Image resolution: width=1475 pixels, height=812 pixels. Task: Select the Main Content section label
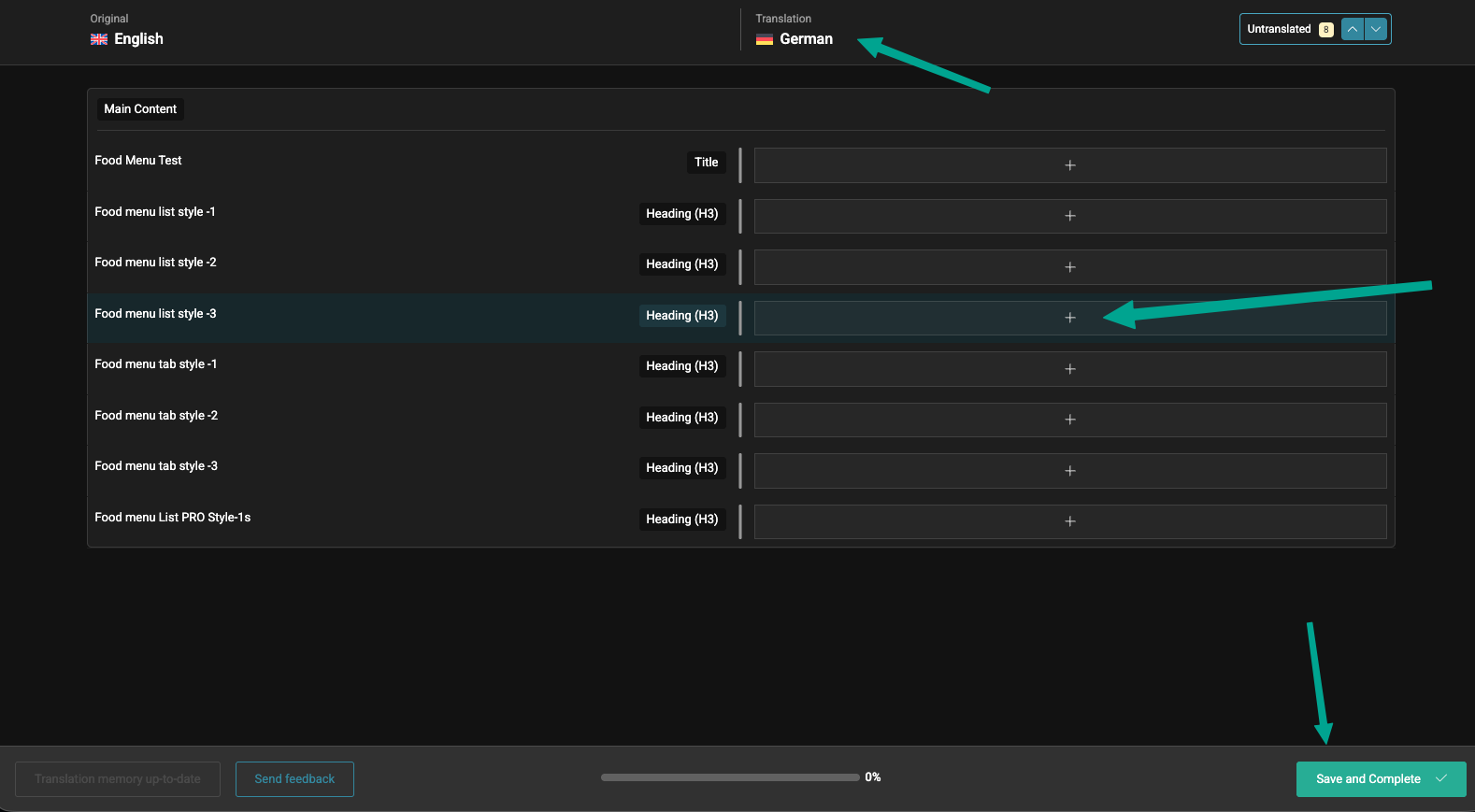pyautogui.click(x=140, y=109)
